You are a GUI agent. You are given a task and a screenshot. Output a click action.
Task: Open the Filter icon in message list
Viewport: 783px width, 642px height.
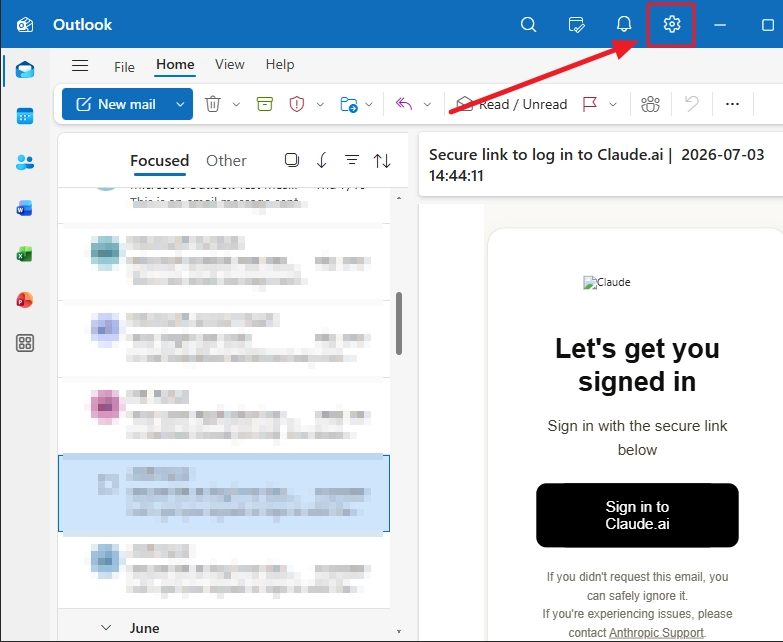click(x=352, y=160)
